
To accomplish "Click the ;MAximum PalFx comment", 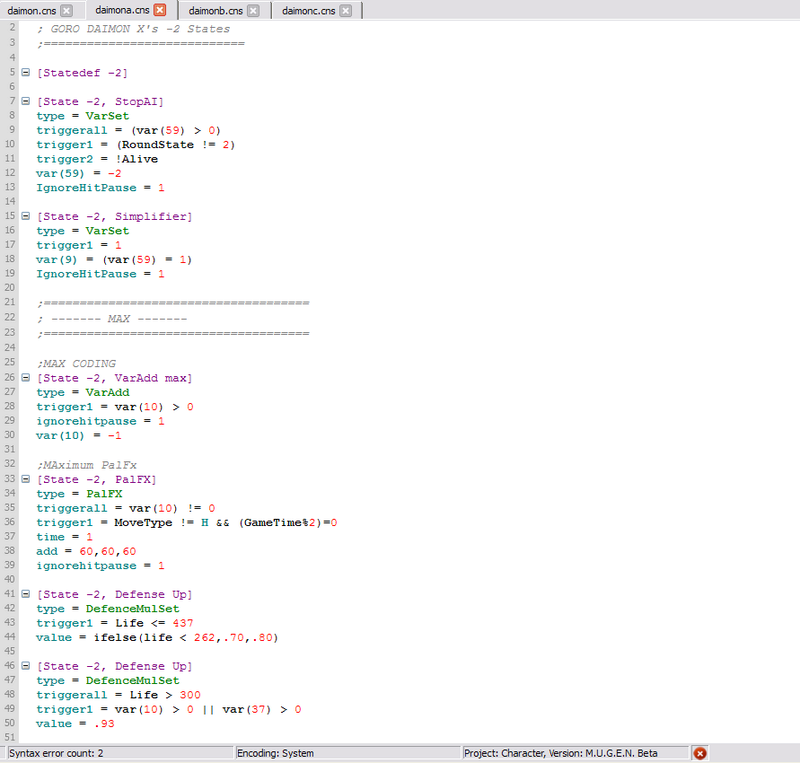I will click(87, 465).
